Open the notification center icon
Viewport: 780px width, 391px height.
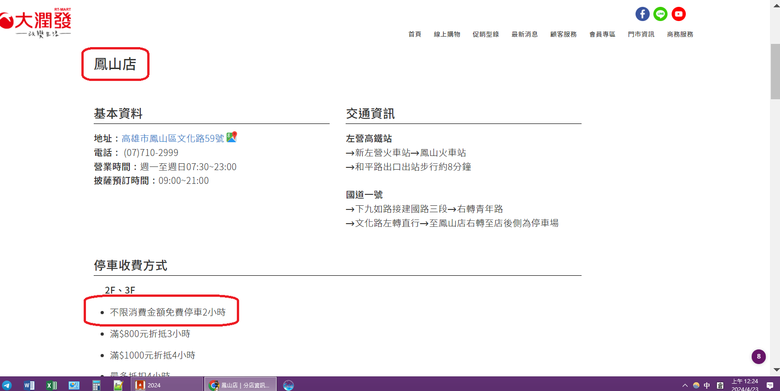click(770, 385)
